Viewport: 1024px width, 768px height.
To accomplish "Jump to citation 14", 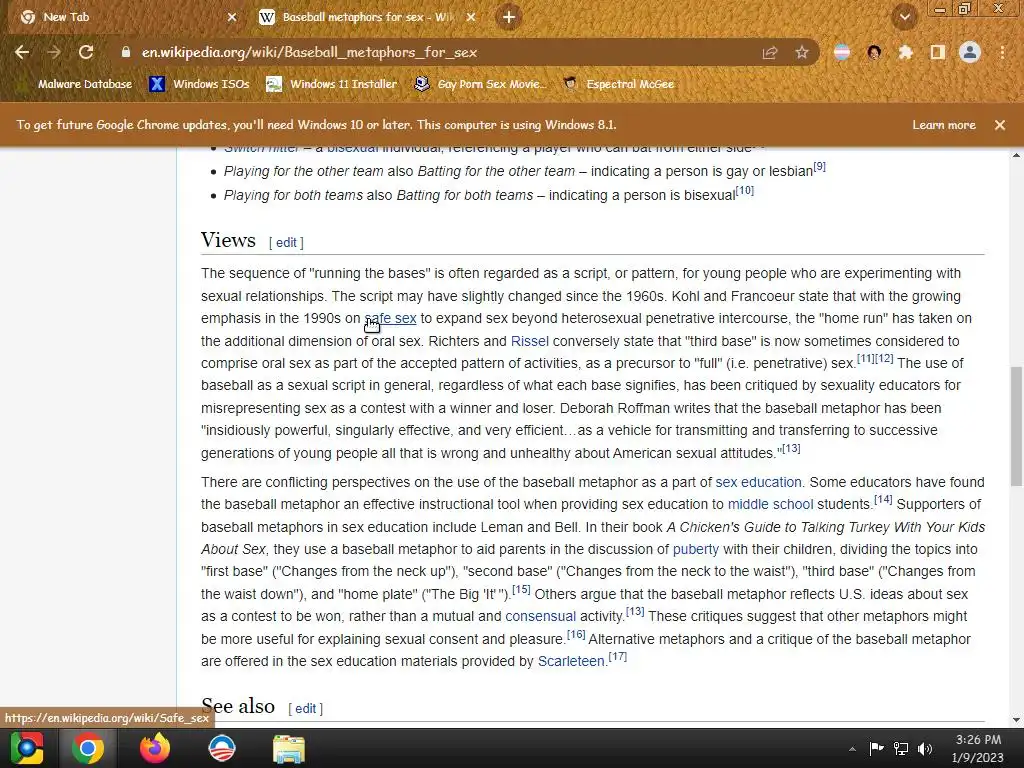I will pos(883,500).
